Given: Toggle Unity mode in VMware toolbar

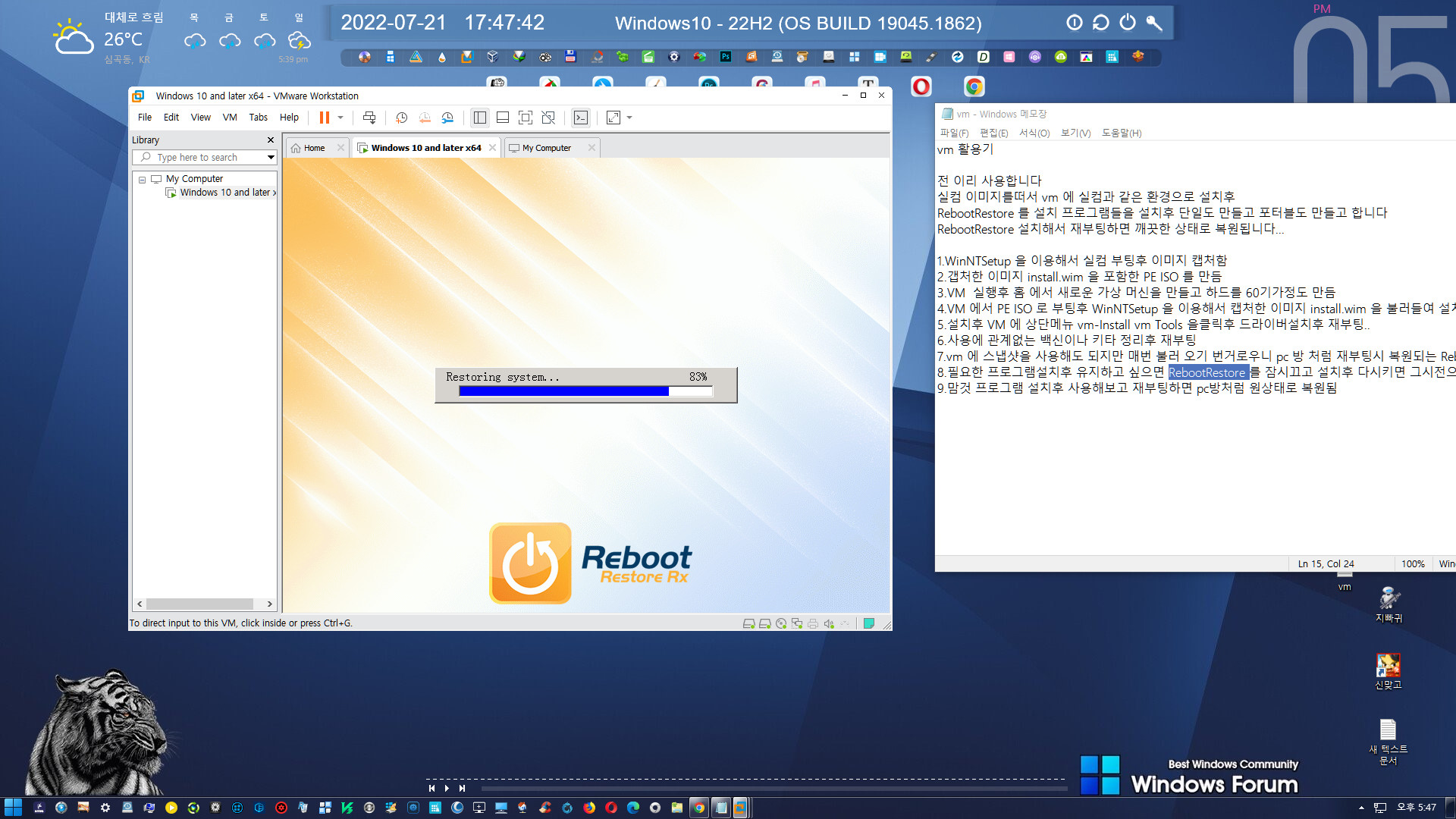Looking at the screenshot, I should 548,118.
